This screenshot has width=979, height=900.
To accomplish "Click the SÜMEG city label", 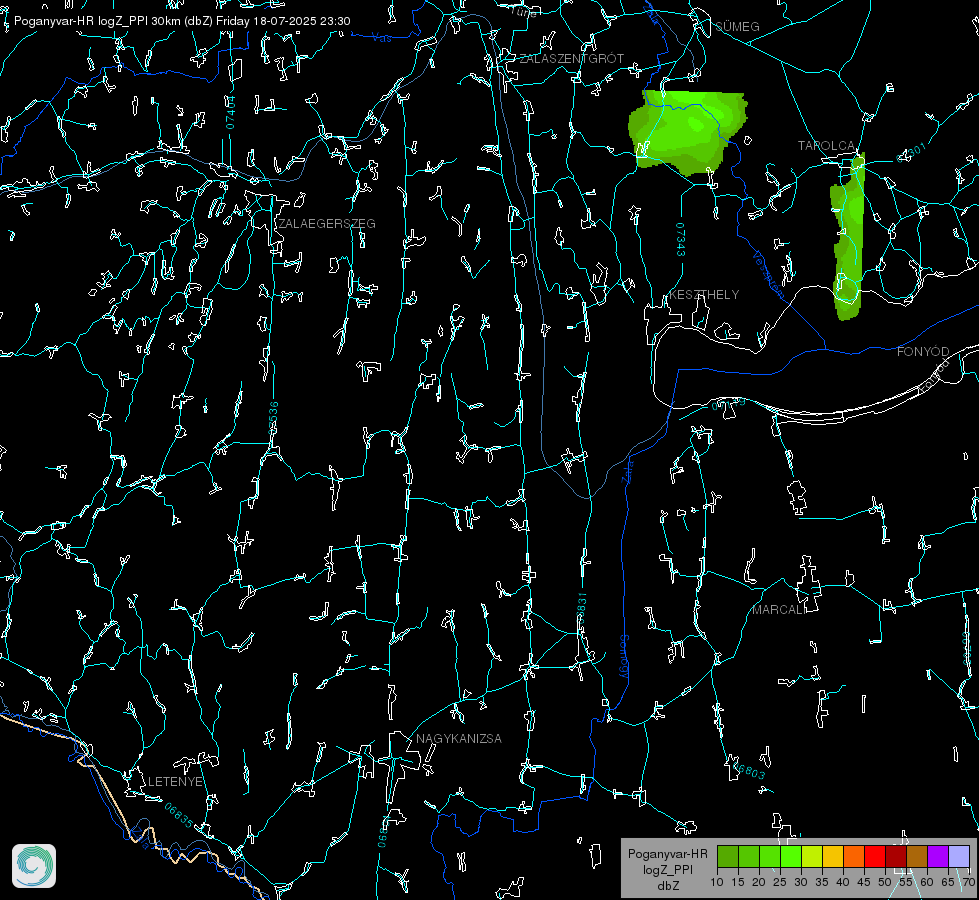I will click(737, 27).
